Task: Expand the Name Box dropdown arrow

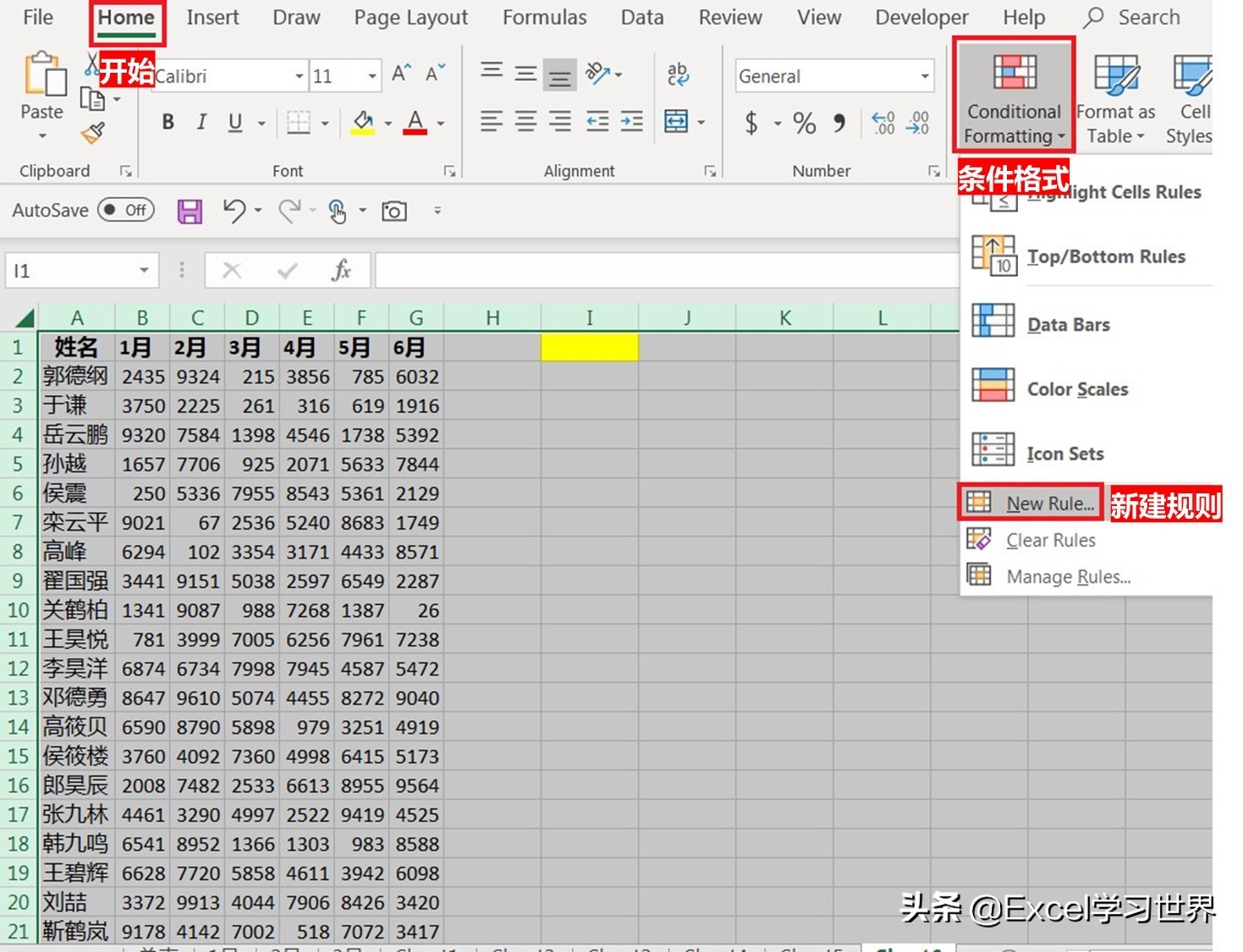Action: tap(144, 271)
